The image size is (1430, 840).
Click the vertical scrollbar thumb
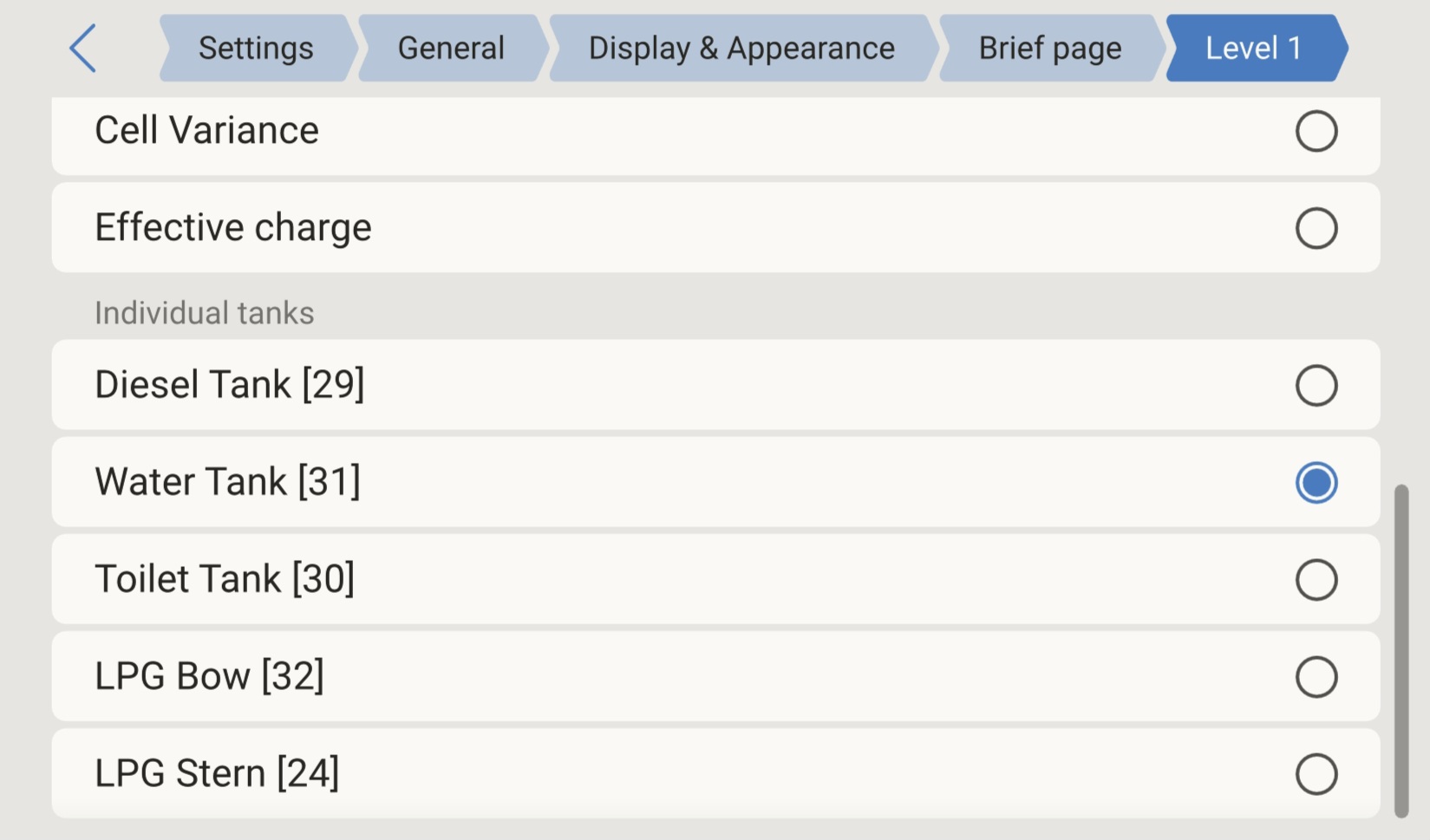click(x=1401, y=650)
